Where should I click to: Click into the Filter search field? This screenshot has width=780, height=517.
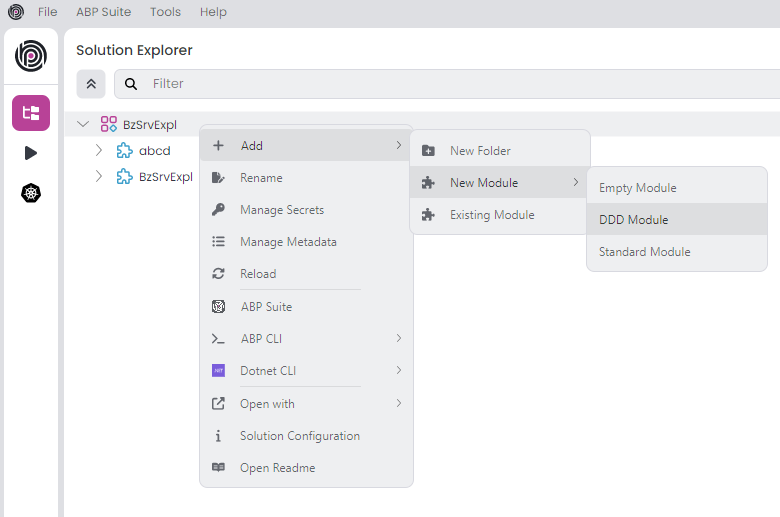coord(450,84)
